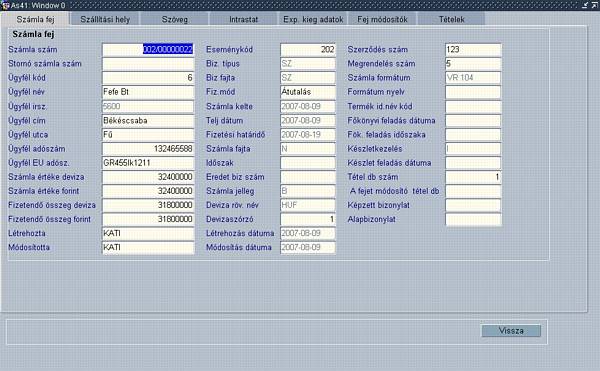Click the Alapbizonylat field
Screen dimensions: 600x371
click(473, 219)
